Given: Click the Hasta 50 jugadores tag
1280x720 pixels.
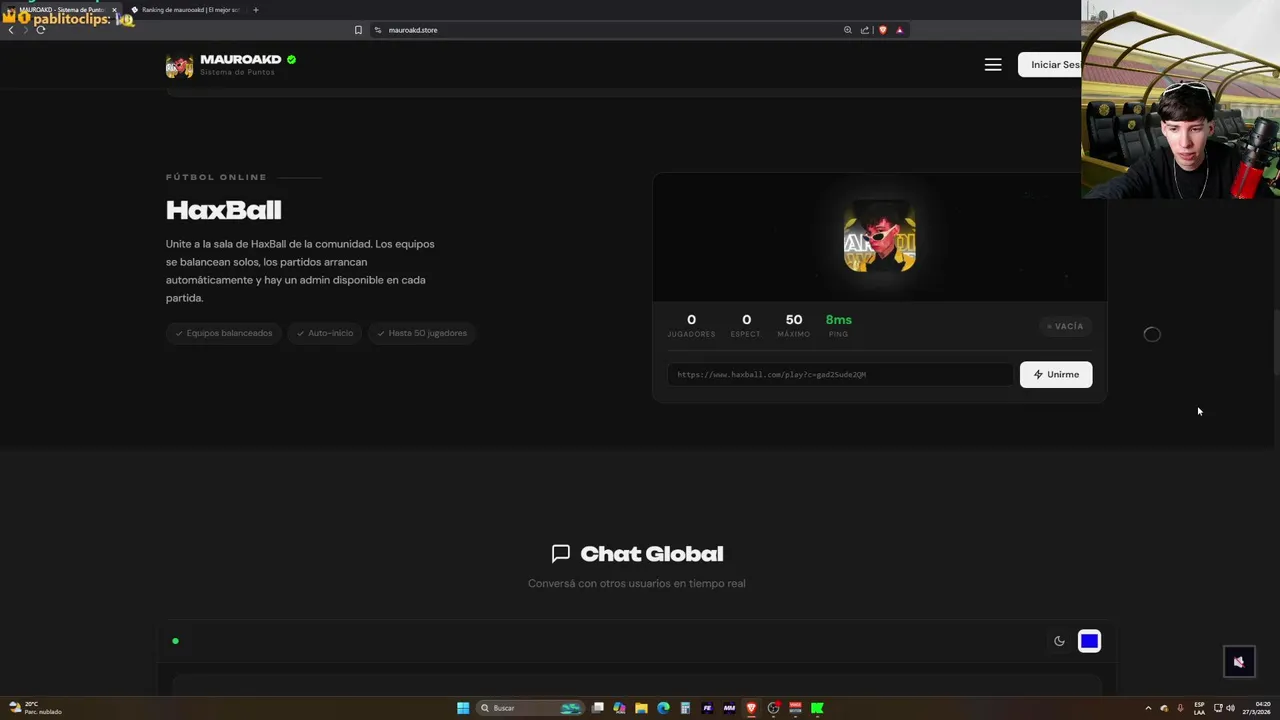Looking at the screenshot, I should (422, 333).
